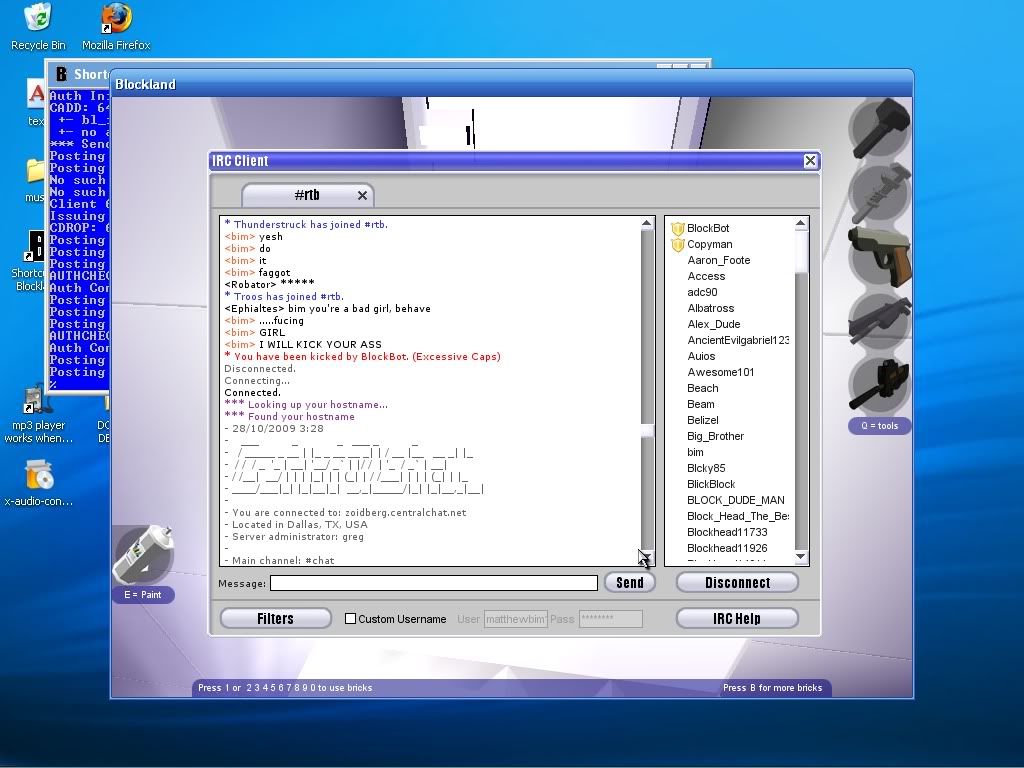Focus the Message input field

point(434,583)
